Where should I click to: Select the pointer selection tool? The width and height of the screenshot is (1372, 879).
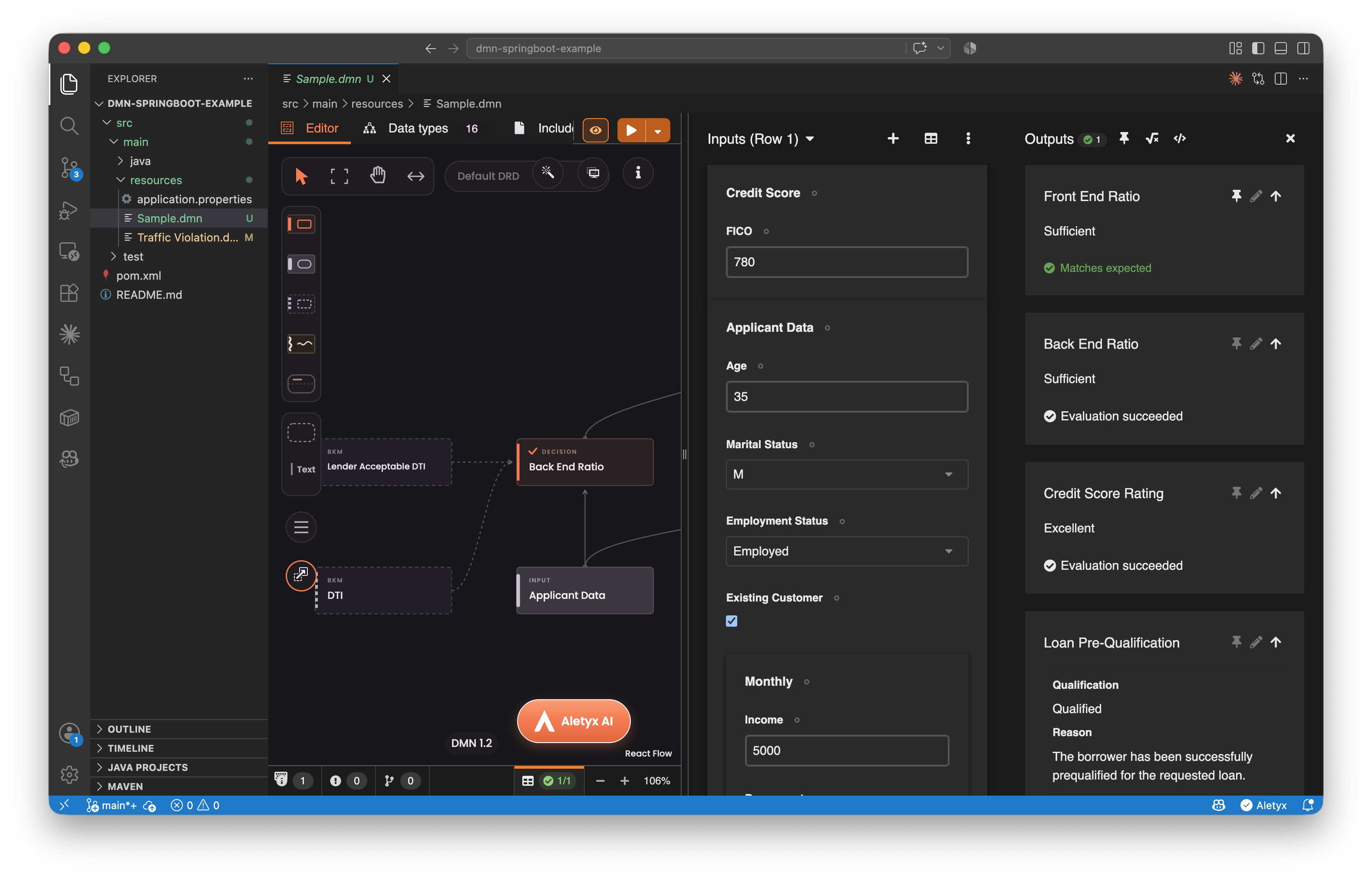301,176
